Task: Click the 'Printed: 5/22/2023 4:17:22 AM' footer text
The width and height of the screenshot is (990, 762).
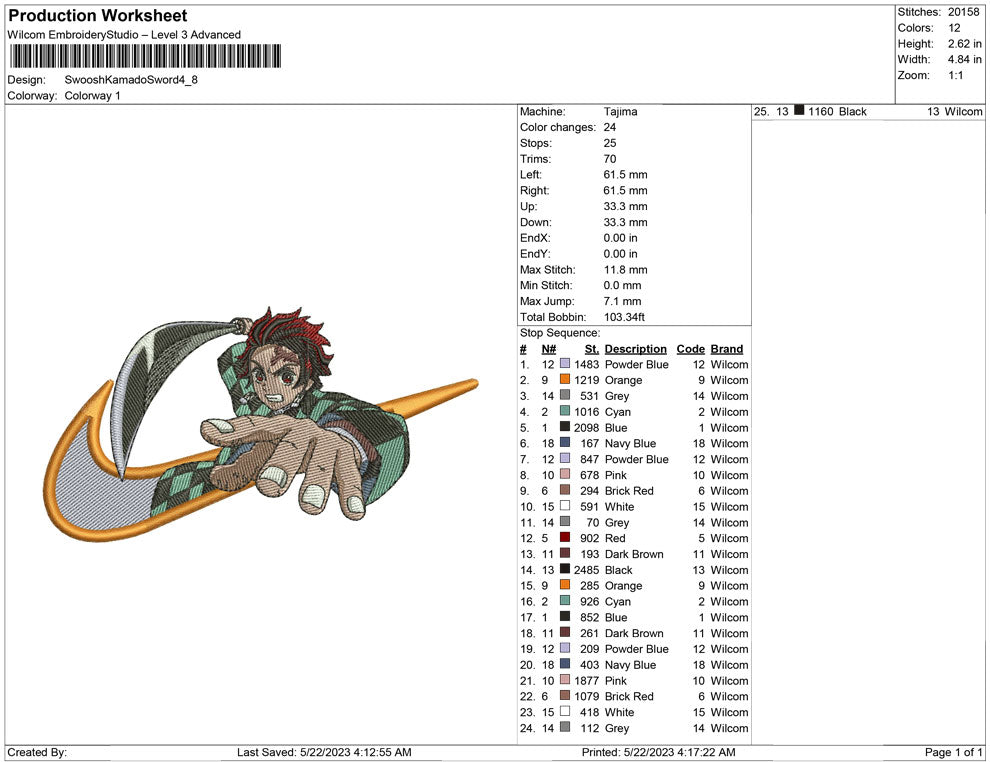Action: click(x=659, y=752)
